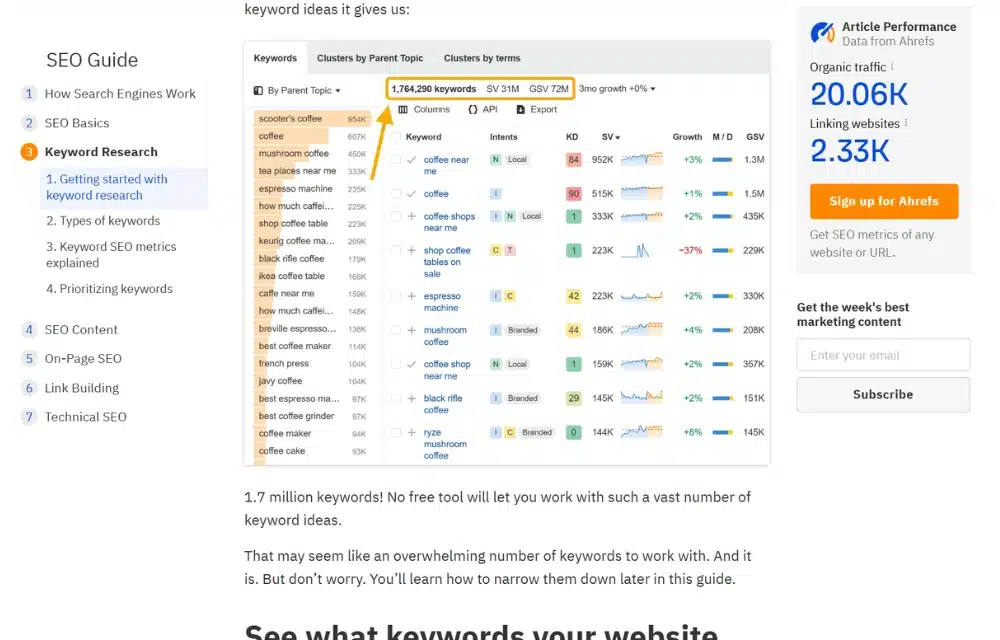Image resolution: width=1000 pixels, height=640 pixels.
Task: Click the chapter 1 number circle in sidebar
Action: pyautogui.click(x=29, y=94)
